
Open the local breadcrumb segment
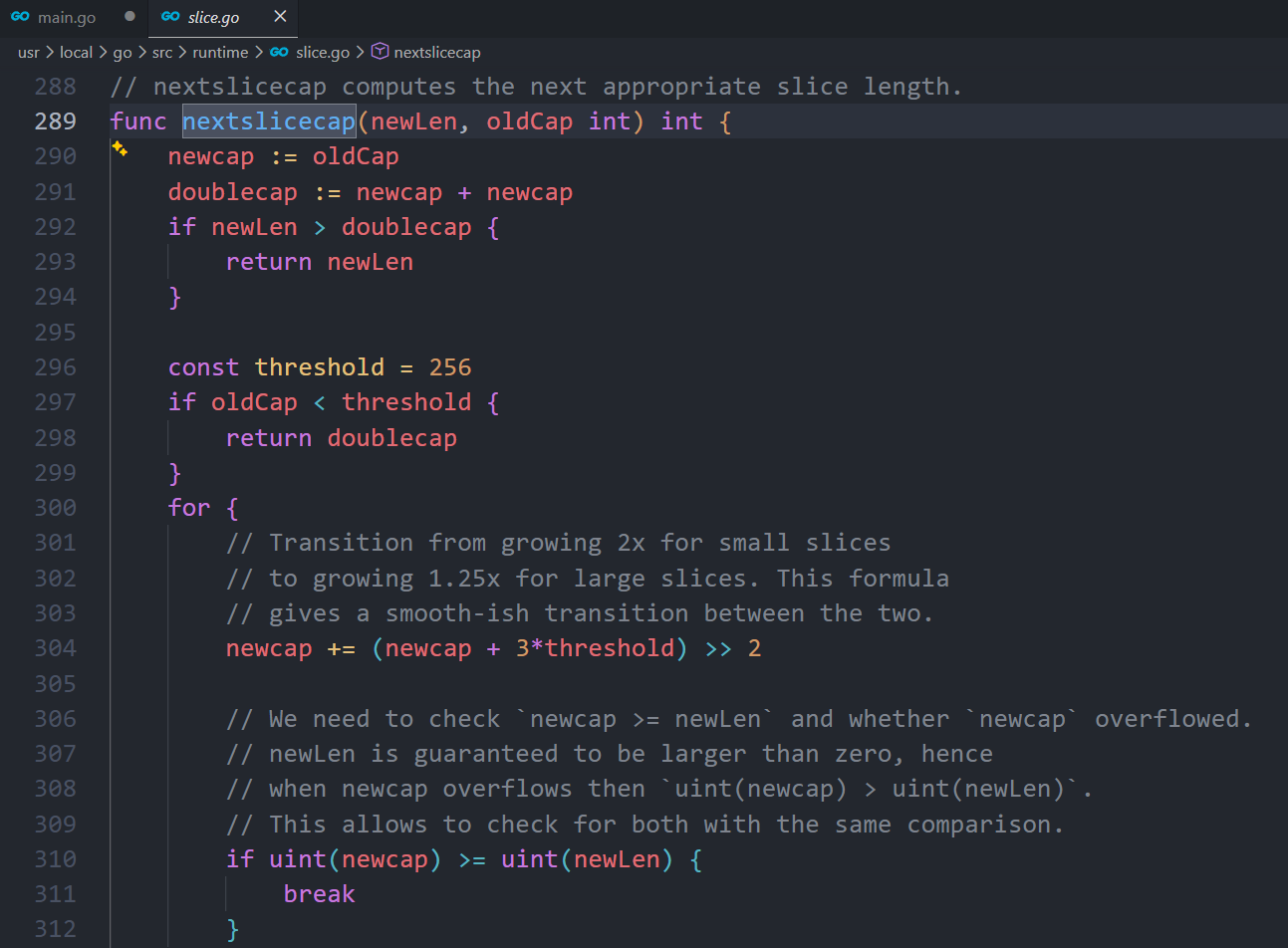tap(76, 53)
